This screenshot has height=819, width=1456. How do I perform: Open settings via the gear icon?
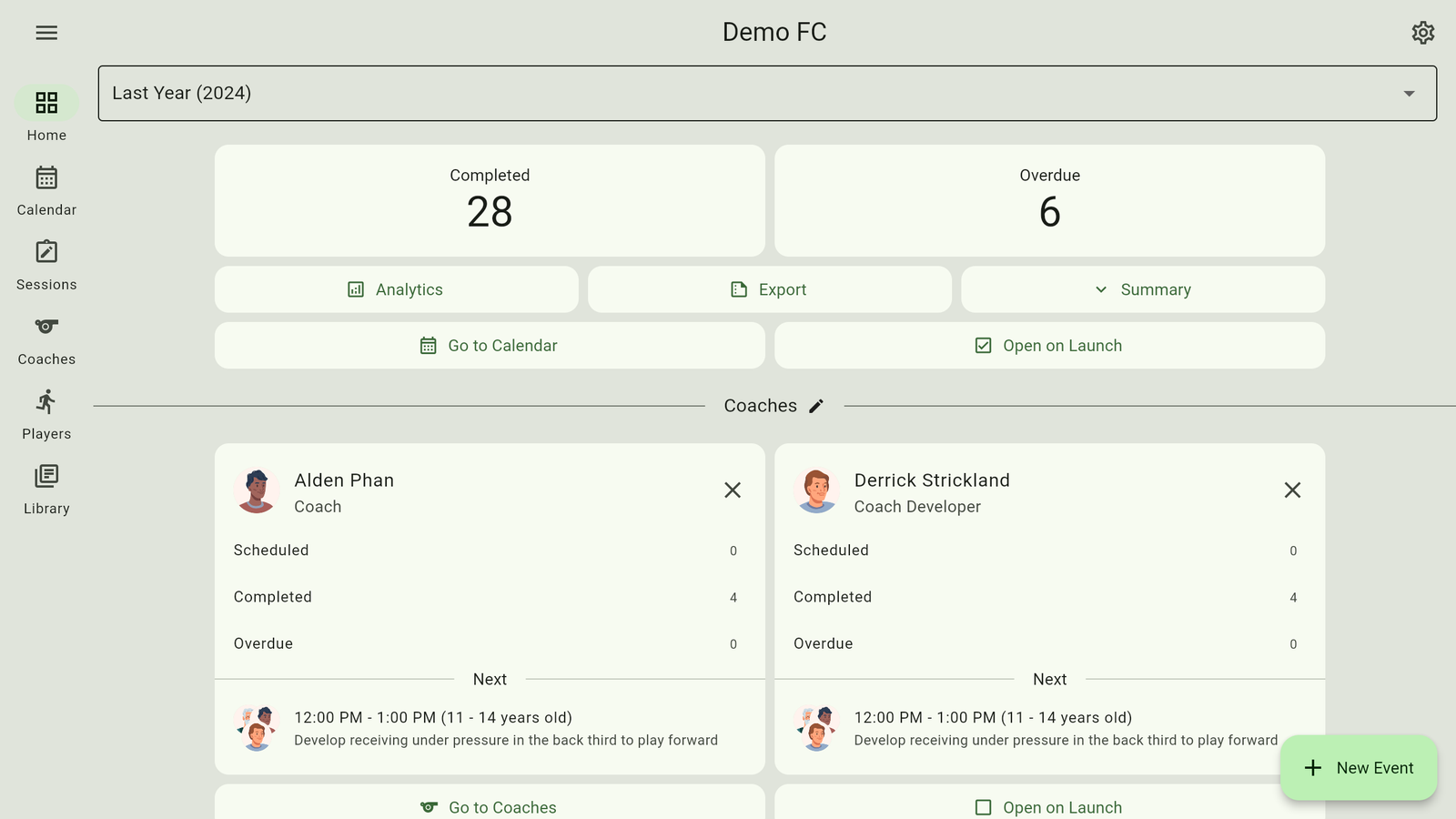coord(1422,33)
